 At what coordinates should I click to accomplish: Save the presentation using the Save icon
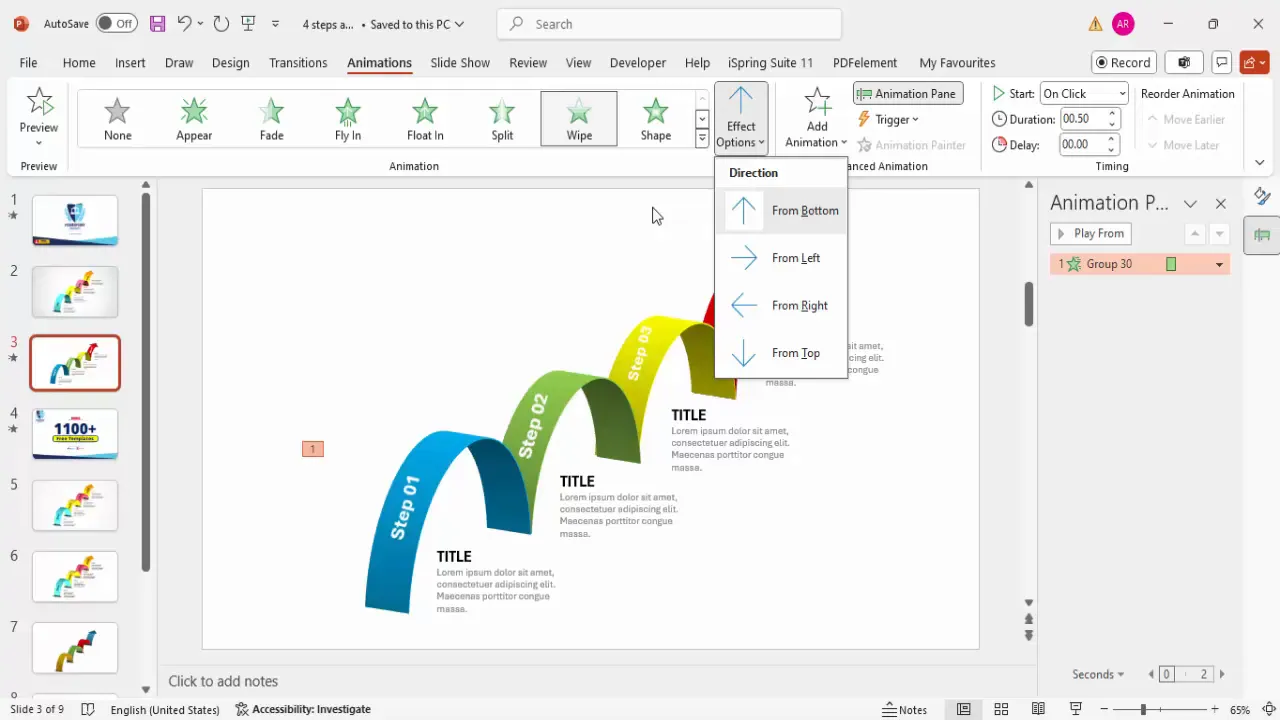coord(157,24)
